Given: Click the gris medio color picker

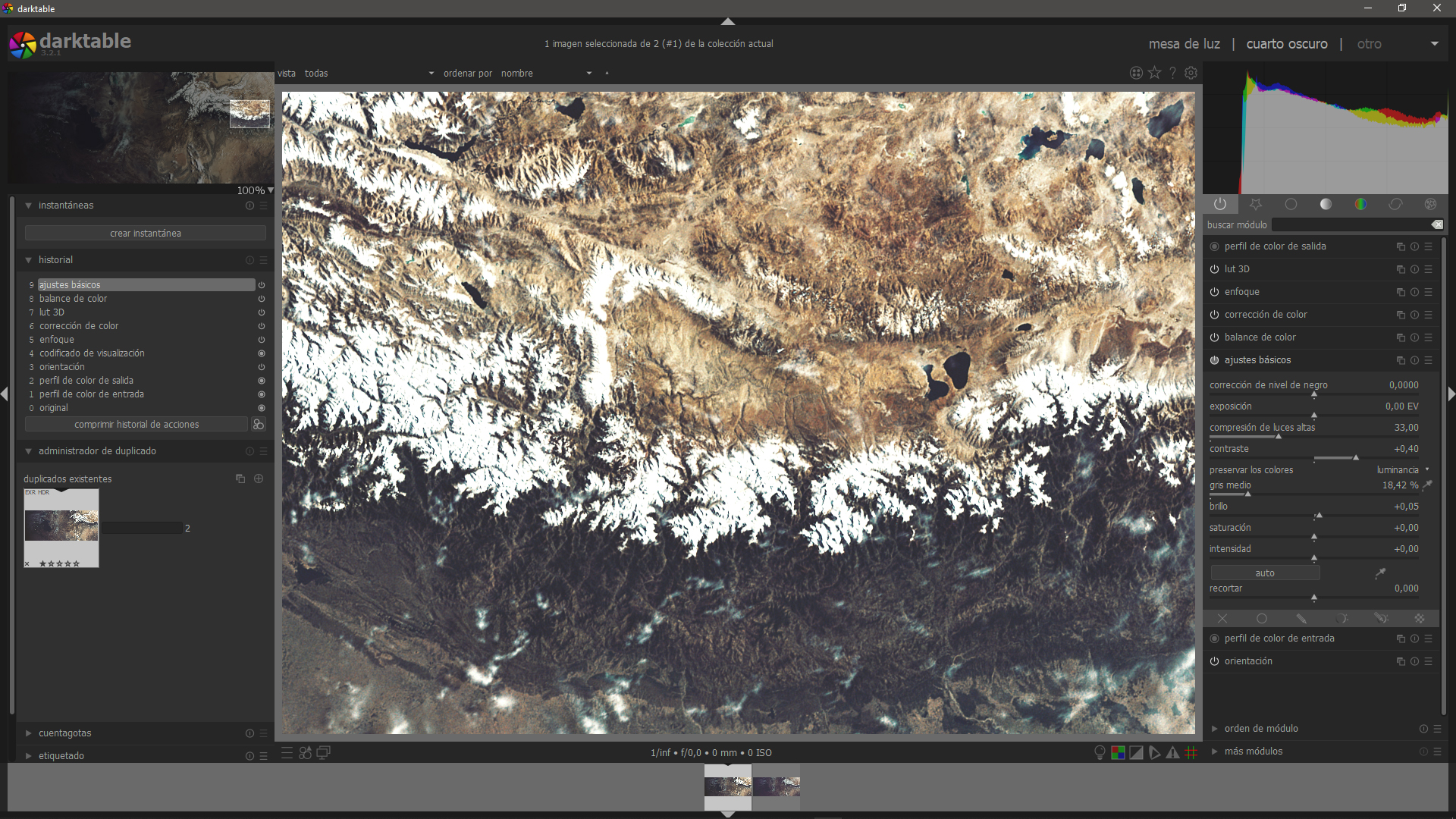Looking at the screenshot, I should tap(1428, 485).
